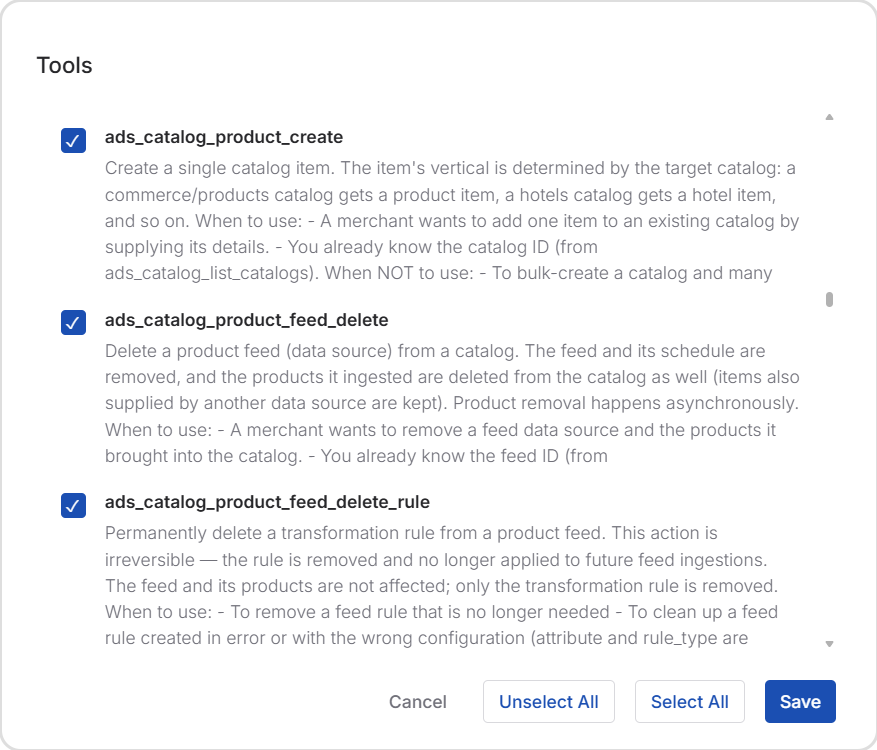Click the scrollbar track above the thumb
The width and height of the screenshot is (877, 750).
[x=829, y=207]
